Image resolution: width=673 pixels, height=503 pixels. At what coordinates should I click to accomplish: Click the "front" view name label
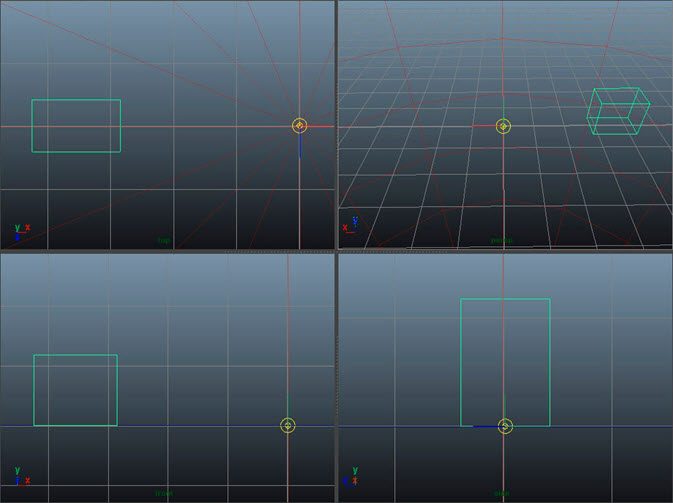(164, 493)
